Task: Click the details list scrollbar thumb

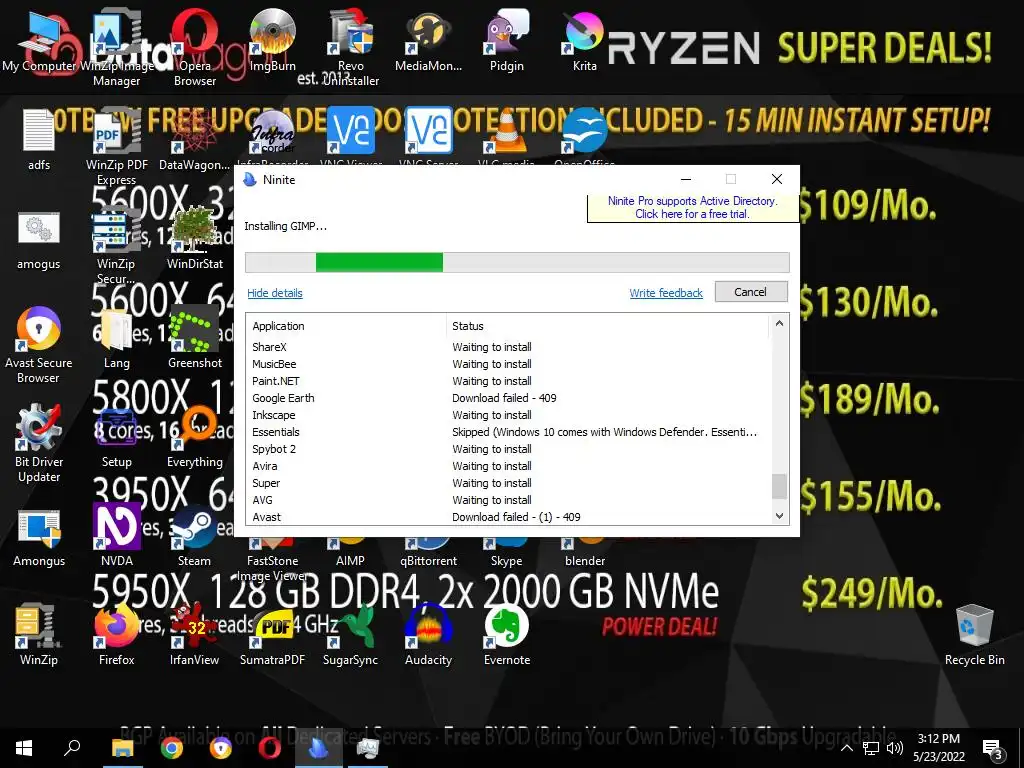Action: coord(779,487)
